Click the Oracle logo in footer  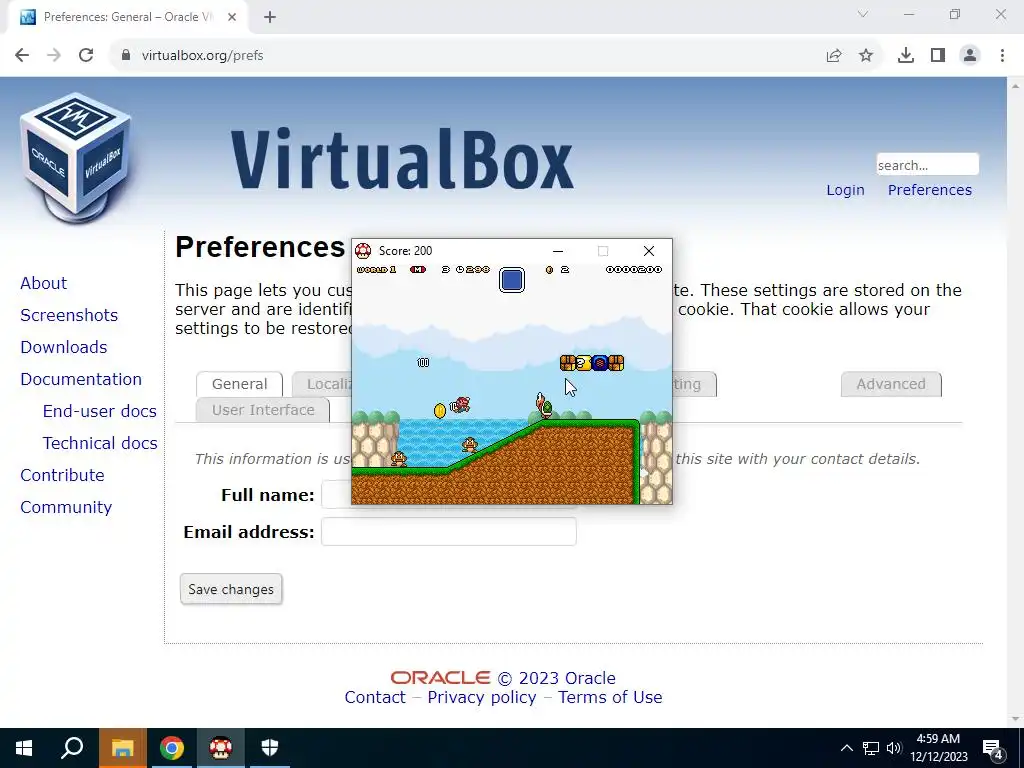click(440, 678)
